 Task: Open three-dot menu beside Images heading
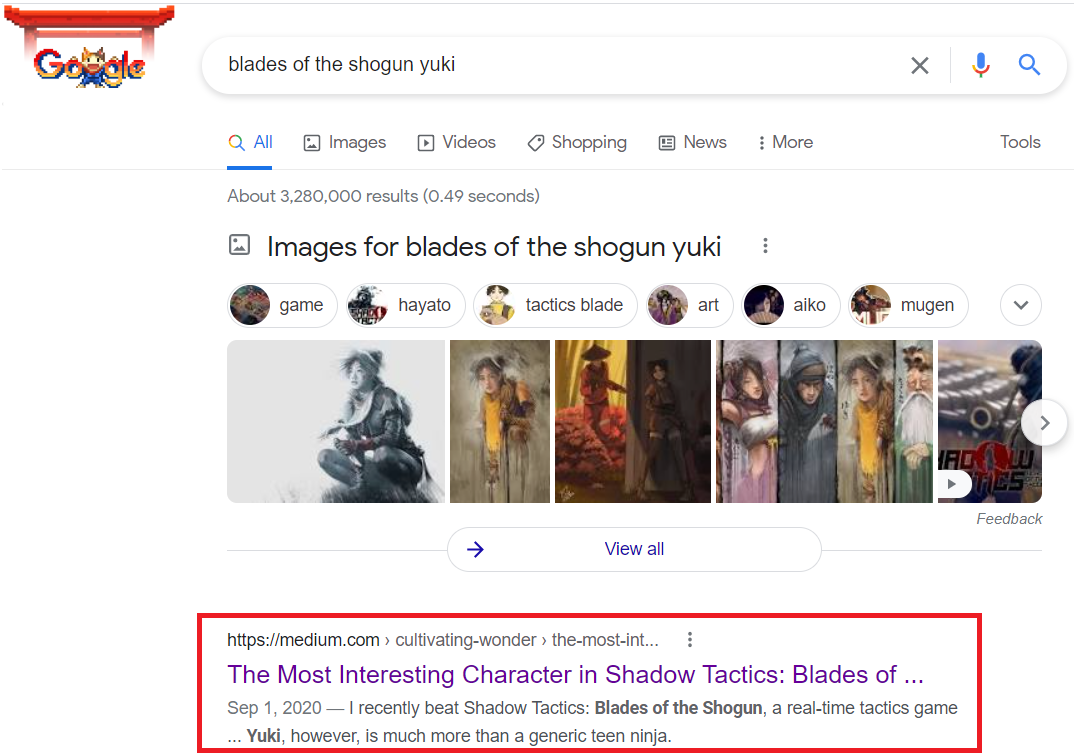[x=765, y=246]
